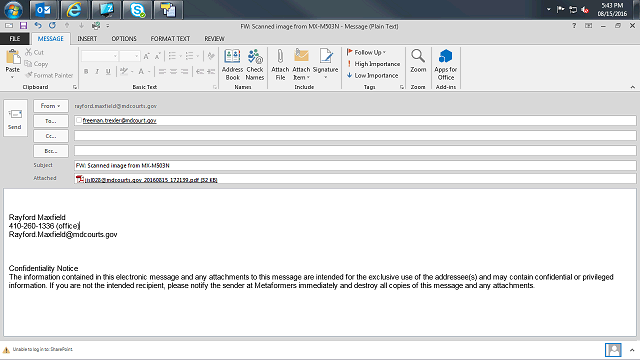The image size is (640, 360).
Task: Tick the checkbox beside the freeman recipient address
Action: 79,120
